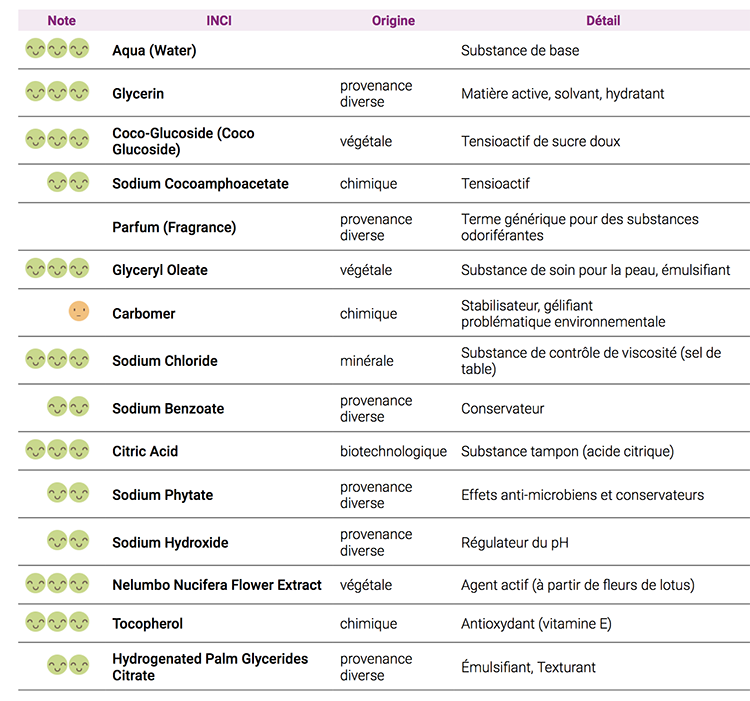This screenshot has height=701, width=750.
Task: Click the Origine column header
Action: click(x=393, y=20)
